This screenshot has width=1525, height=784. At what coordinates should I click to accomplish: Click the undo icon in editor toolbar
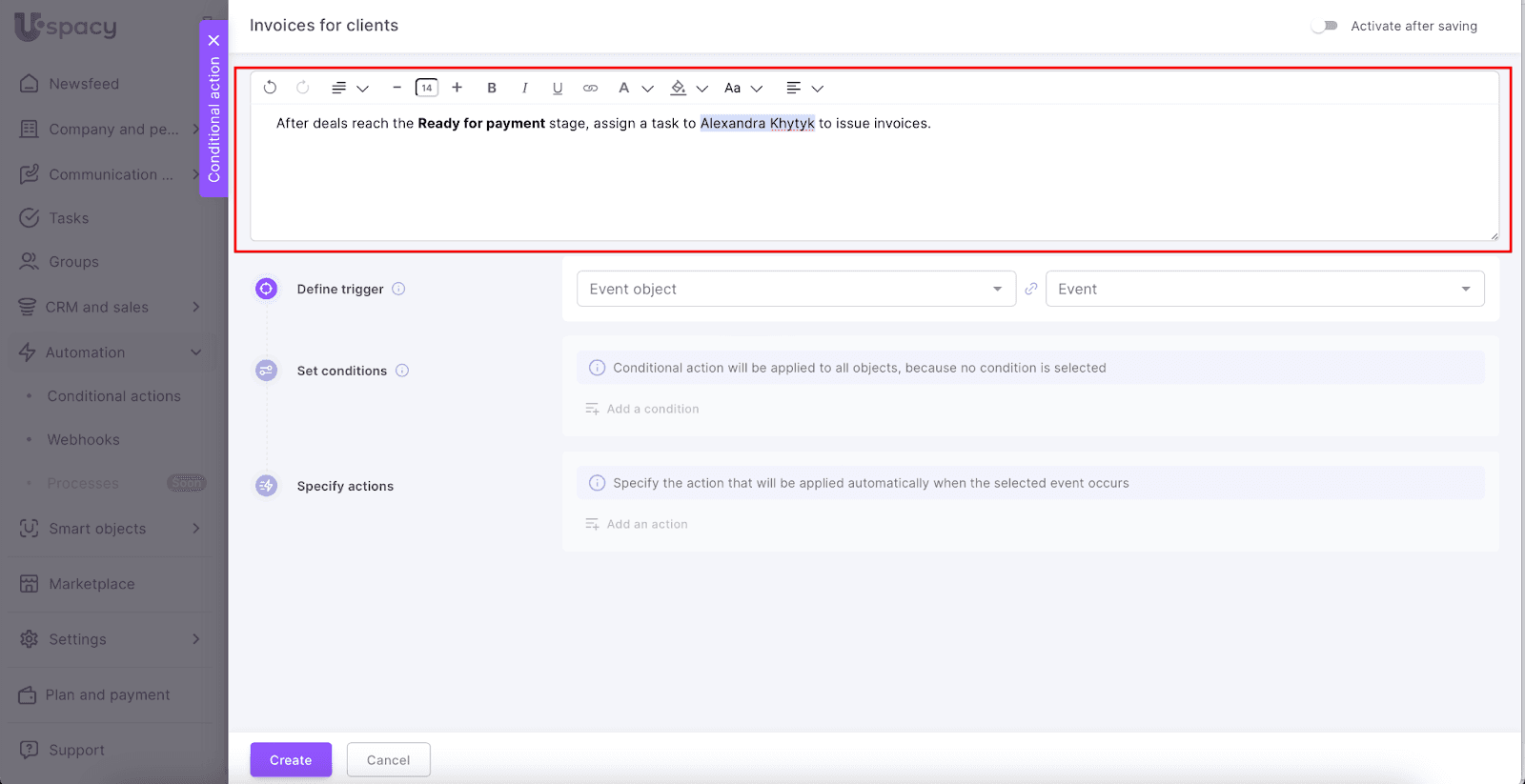click(x=270, y=88)
